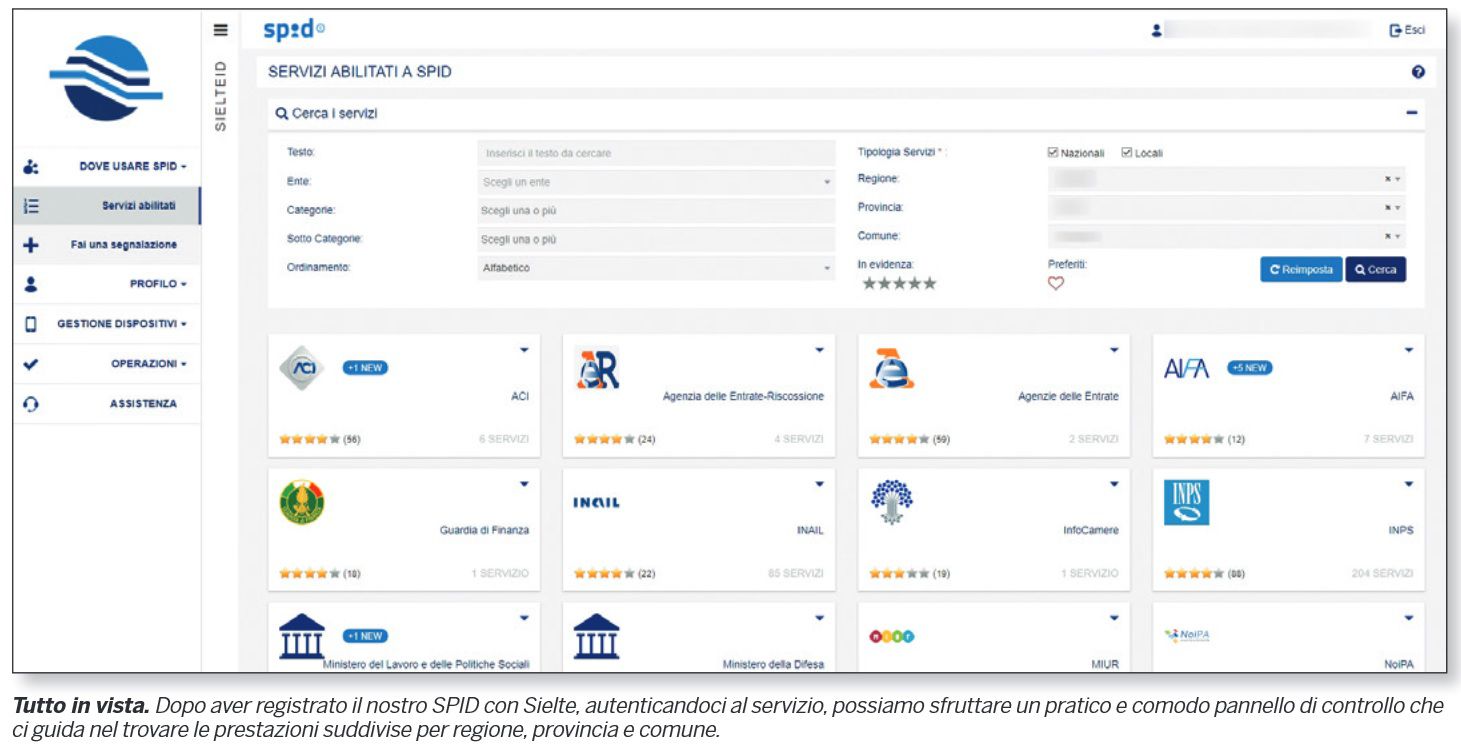Click the star rating of INPS card
The image size is (1461, 748).
tap(1193, 574)
